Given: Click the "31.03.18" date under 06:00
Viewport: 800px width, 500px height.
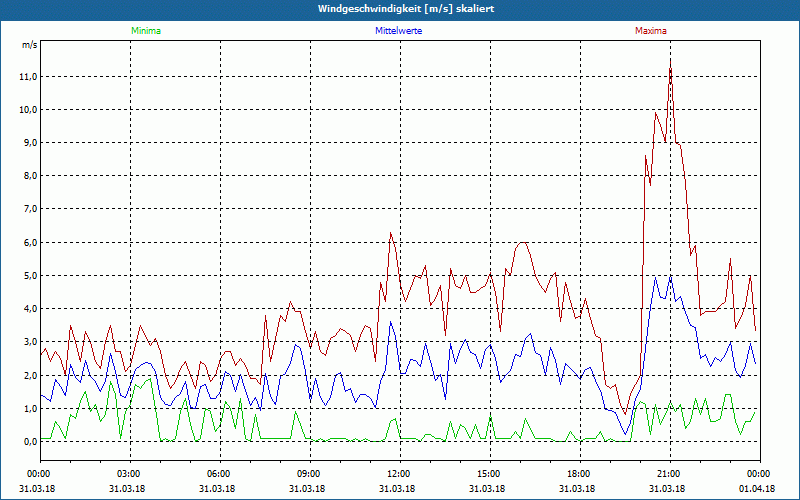Looking at the screenshot, I should 217,489.
